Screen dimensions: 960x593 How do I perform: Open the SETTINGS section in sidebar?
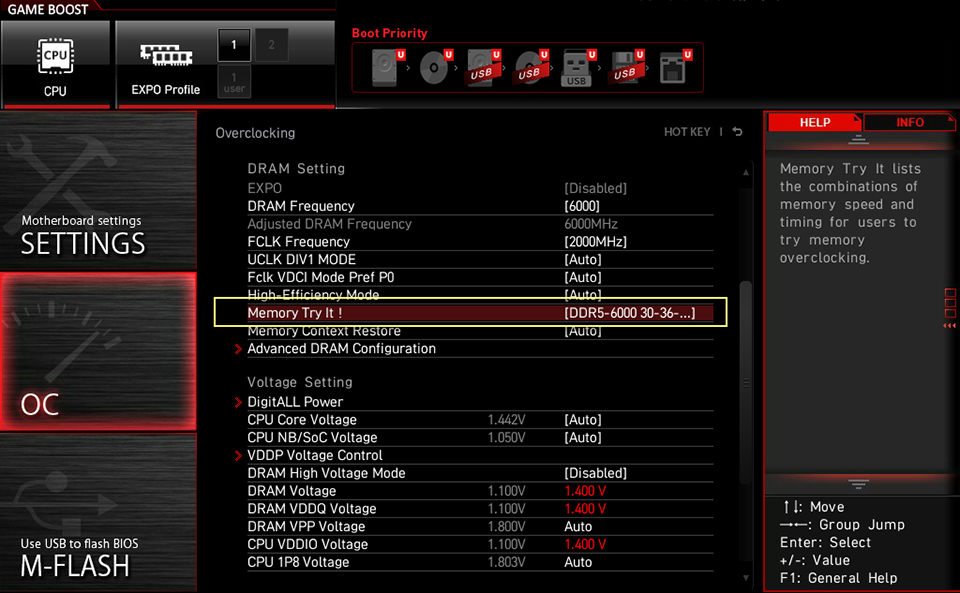(x=98, y=234)
